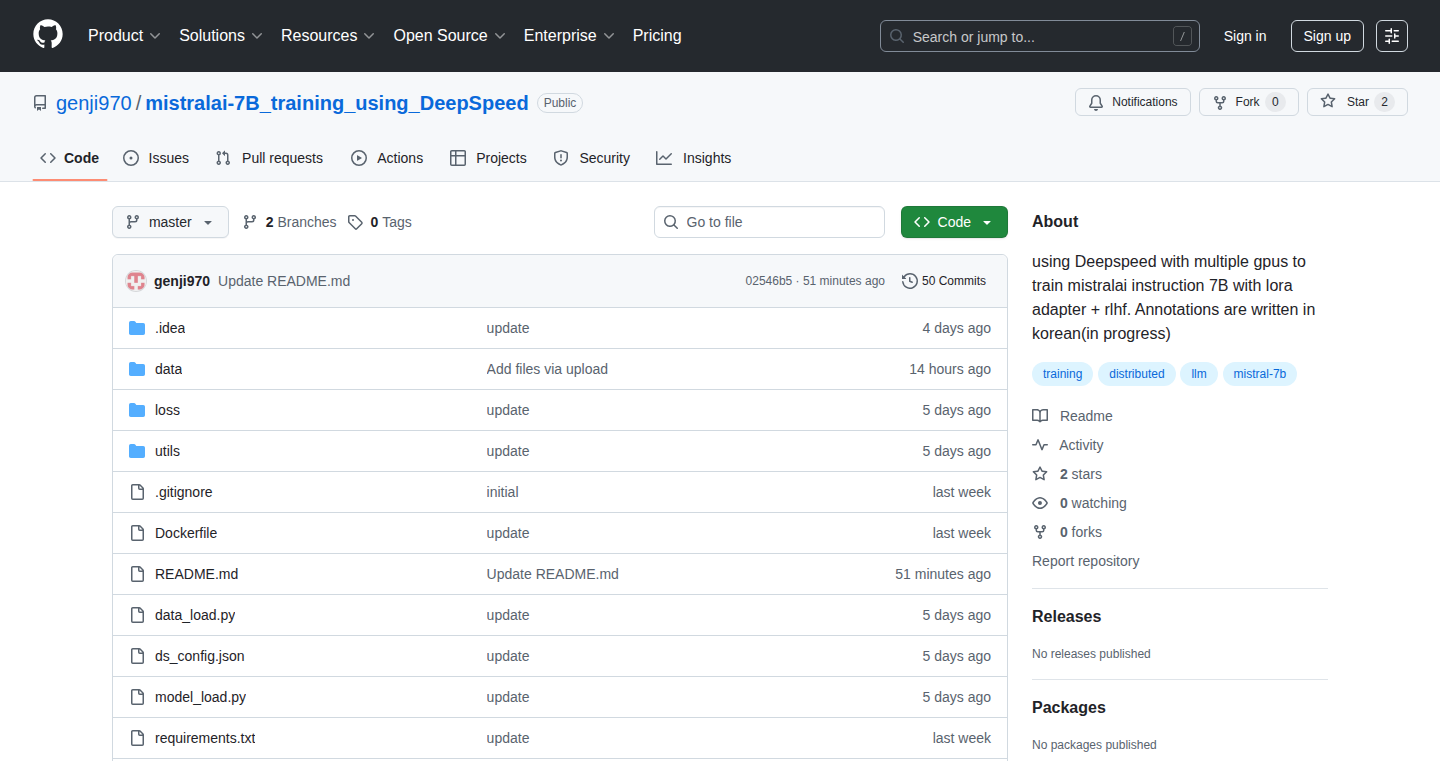Open the Releases section heading

[1066, 616]
